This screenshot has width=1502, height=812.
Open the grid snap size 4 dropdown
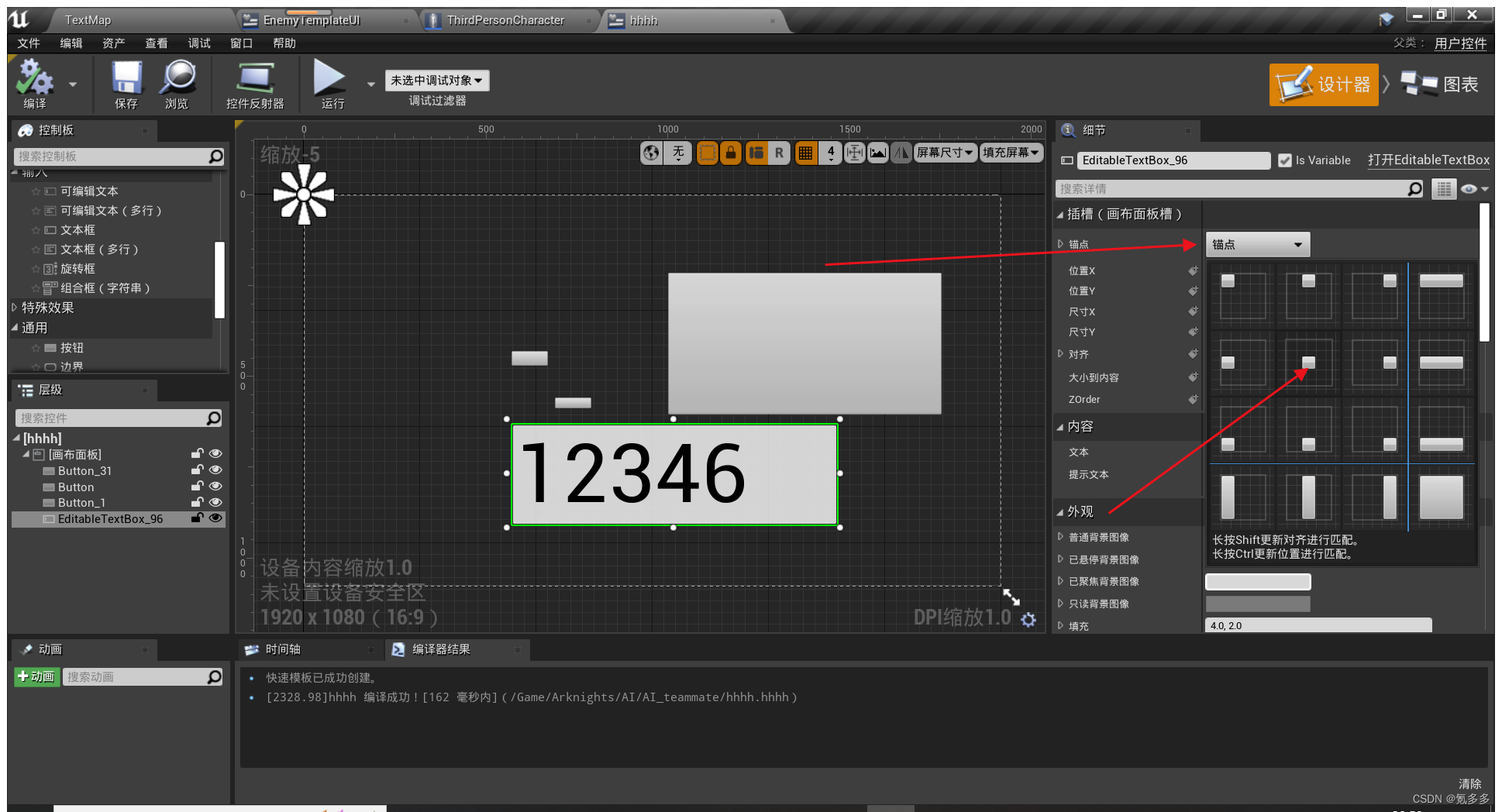(x=831, y=153)
